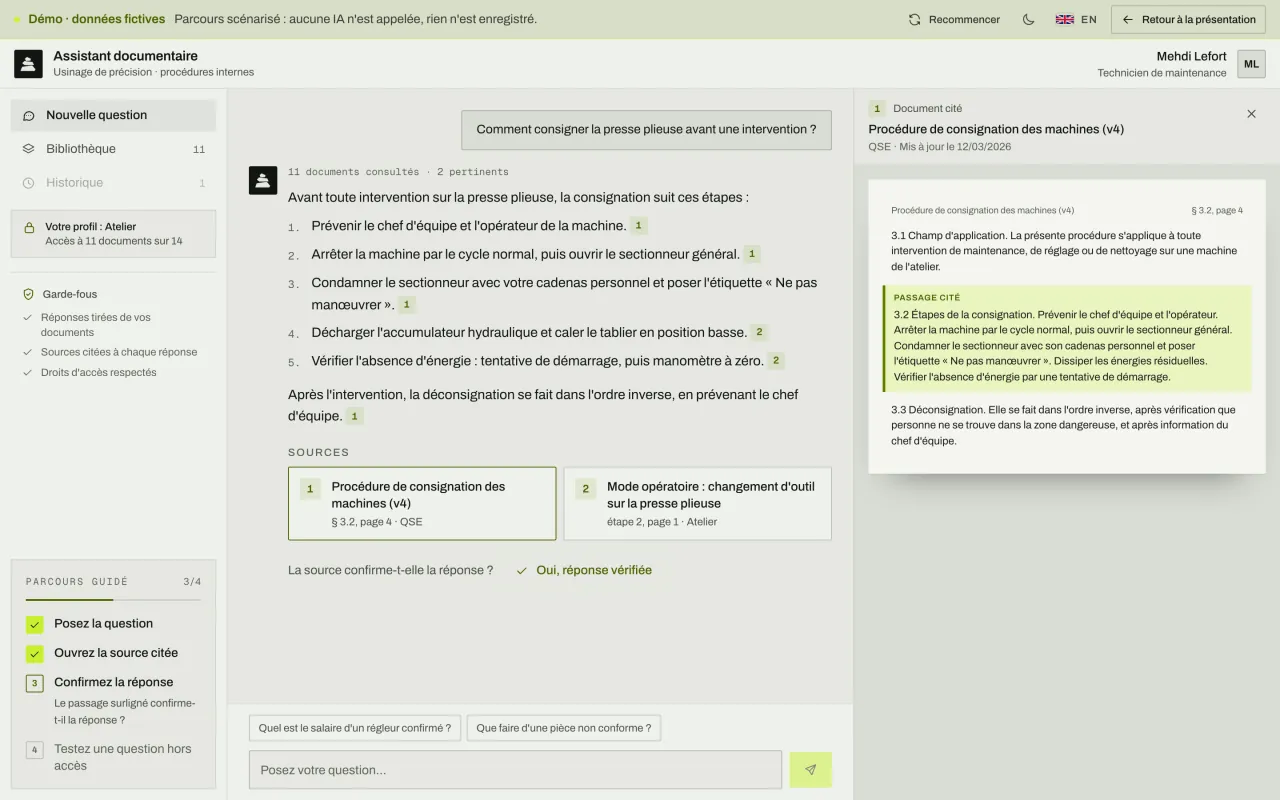Click the checked 'Posez la question' checkbox
Viewport: 1280px width, 800px height.
(x=35, y=624)
